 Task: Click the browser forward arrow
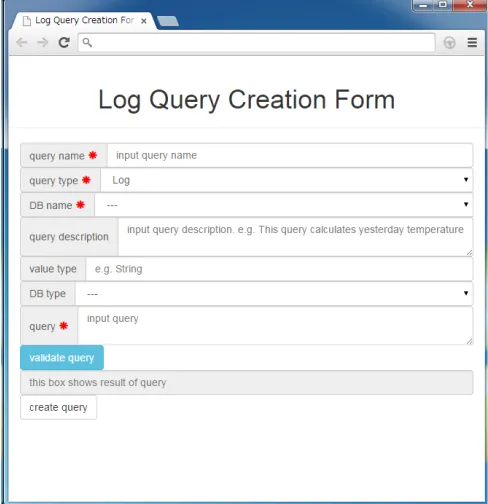click(x=43, y=43)
